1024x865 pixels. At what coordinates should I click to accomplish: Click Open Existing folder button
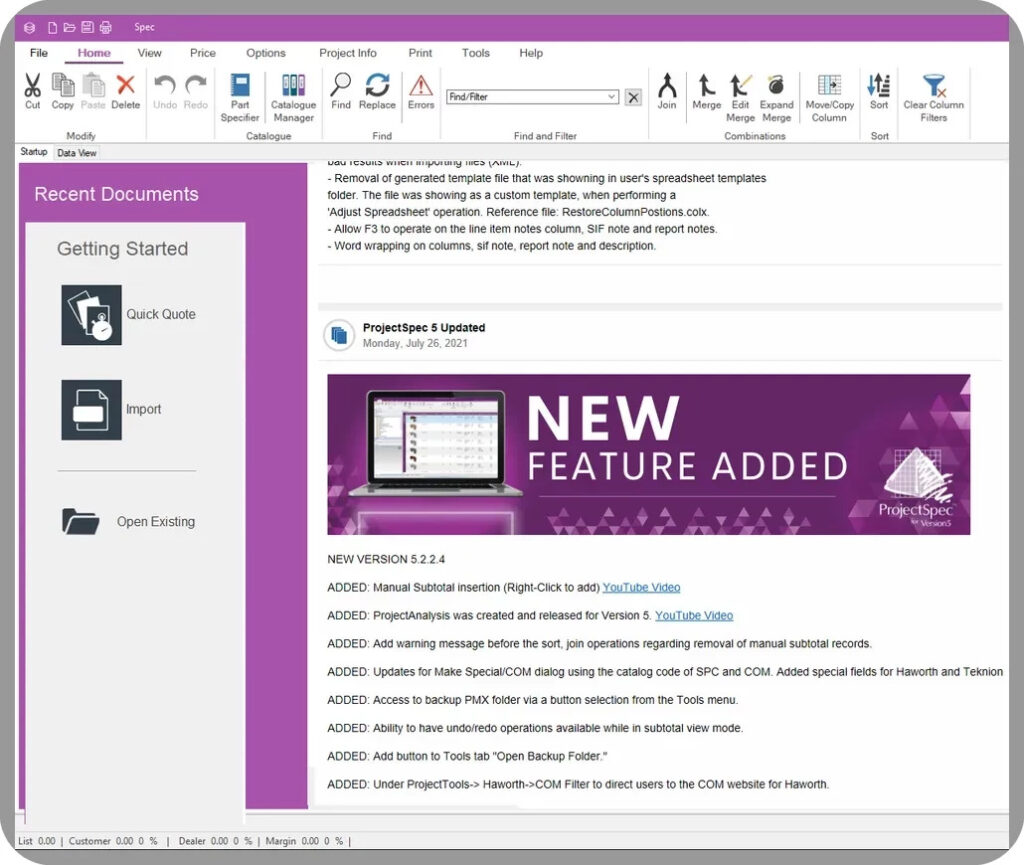(81, 521)
